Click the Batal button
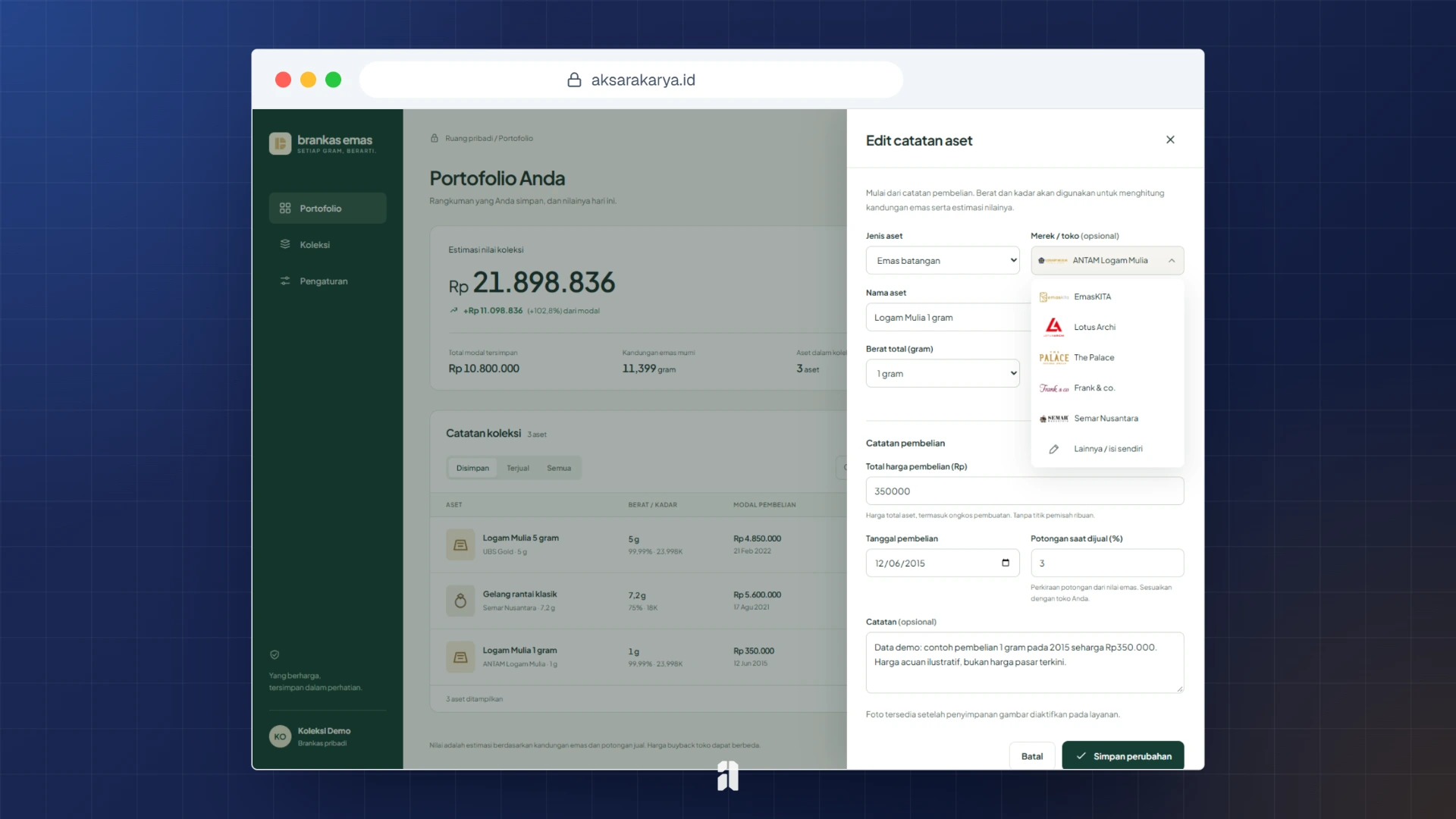Image resolution: width=1456 pixels, height=819 pixels. (x=1031, y=756)
